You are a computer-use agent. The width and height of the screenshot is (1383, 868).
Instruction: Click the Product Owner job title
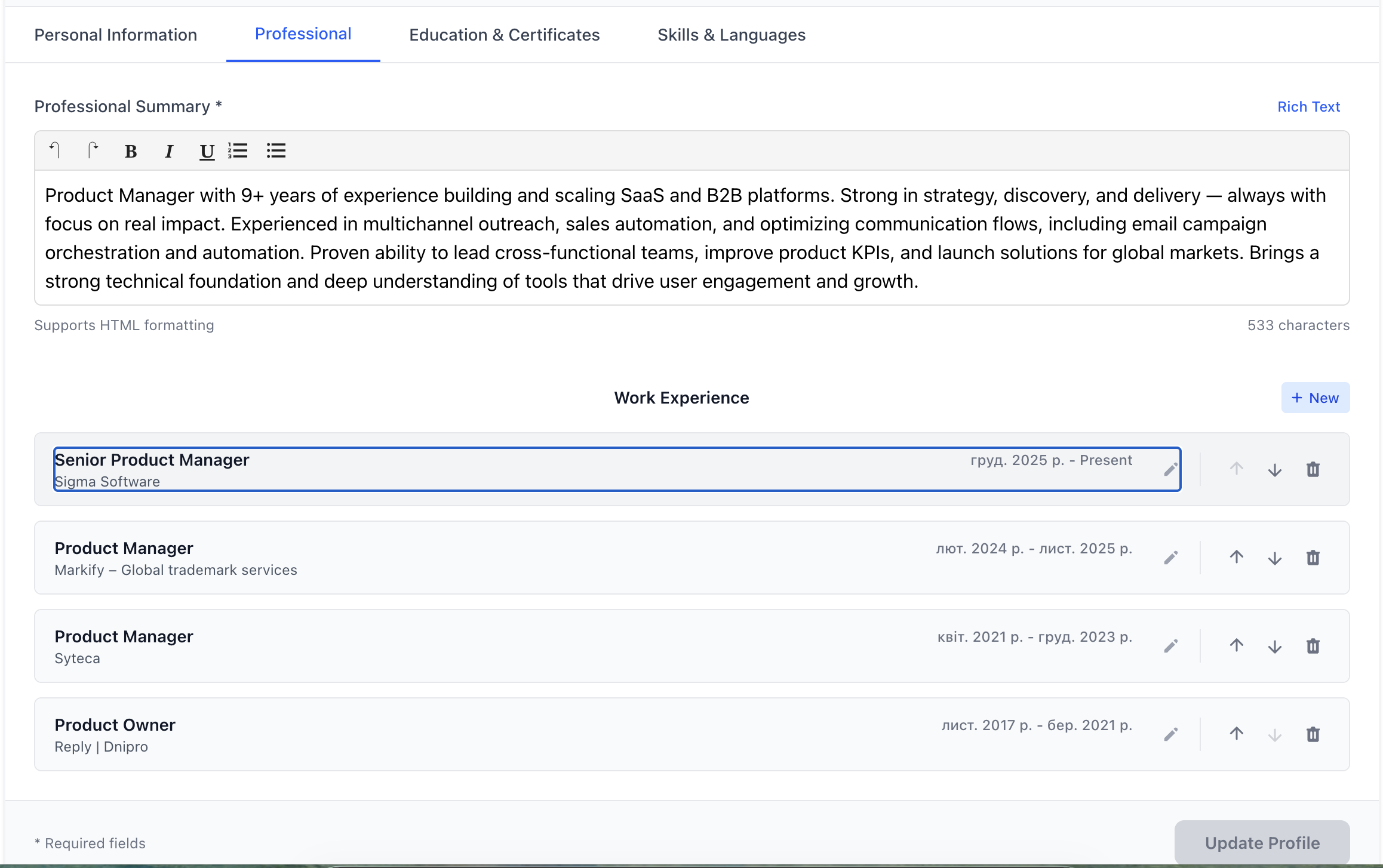[115, 725]
